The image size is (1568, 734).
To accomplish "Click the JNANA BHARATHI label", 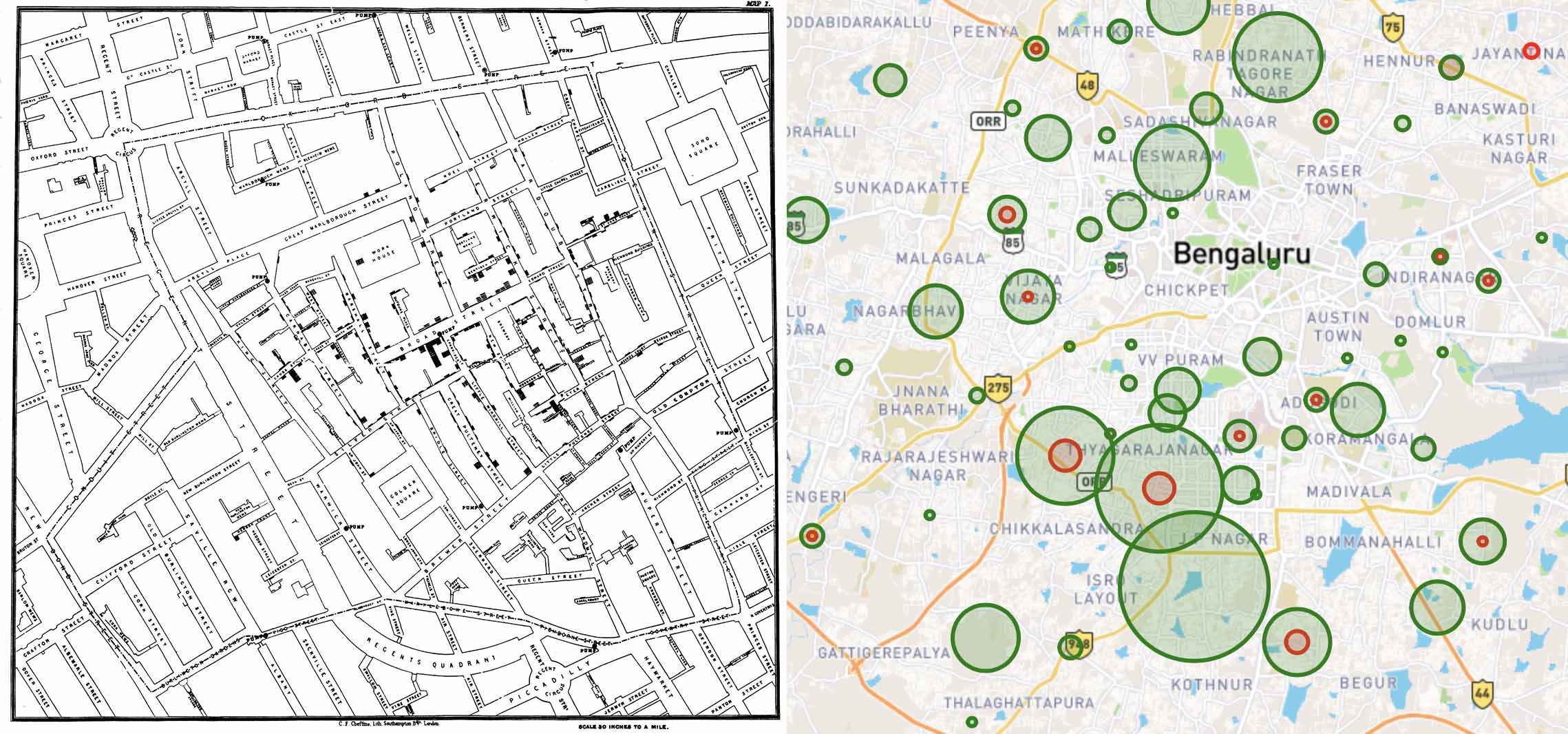I will (x=921, y=400).
